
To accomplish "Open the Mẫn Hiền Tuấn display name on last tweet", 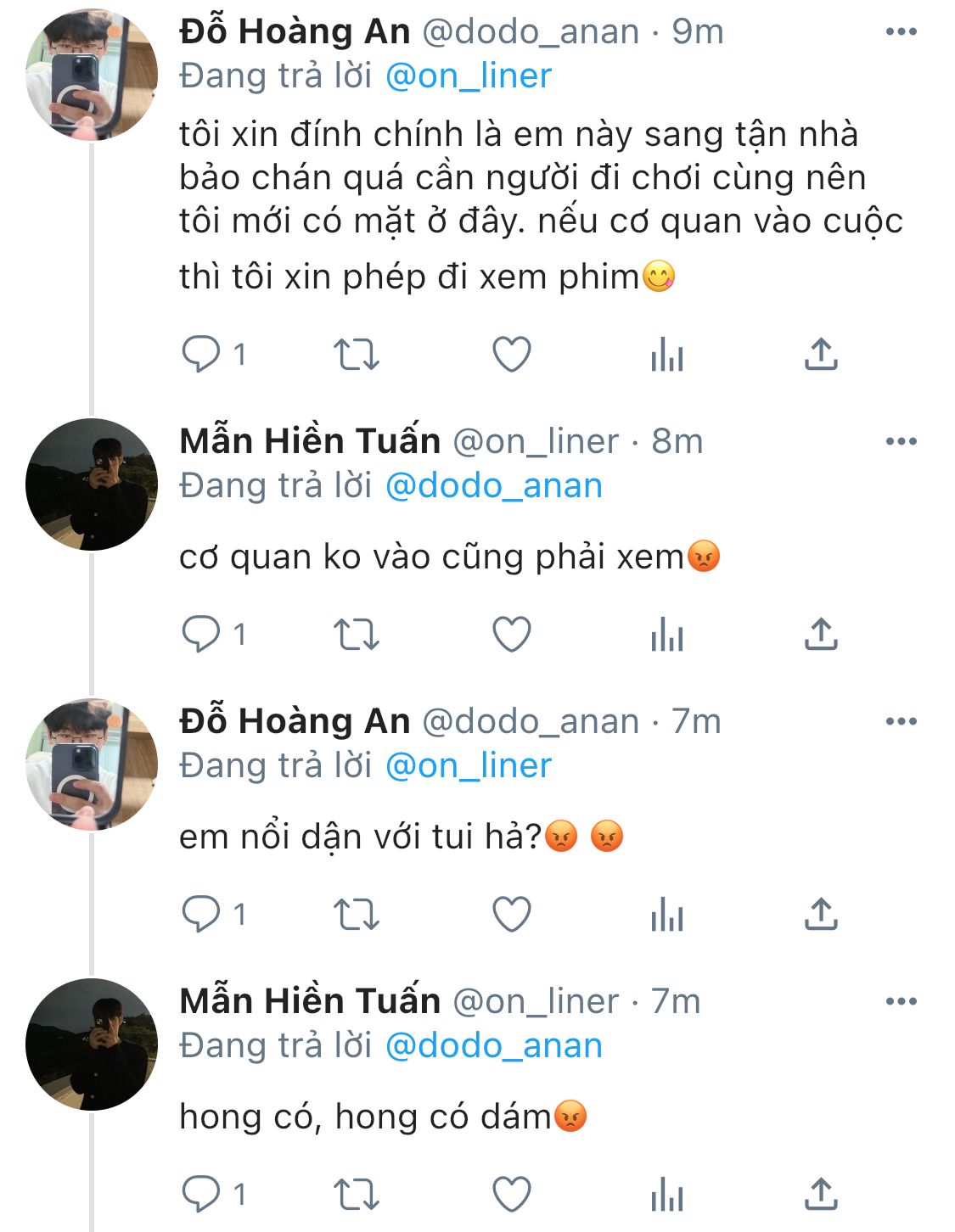I will pyautogui.click(x=310, y=1001).
